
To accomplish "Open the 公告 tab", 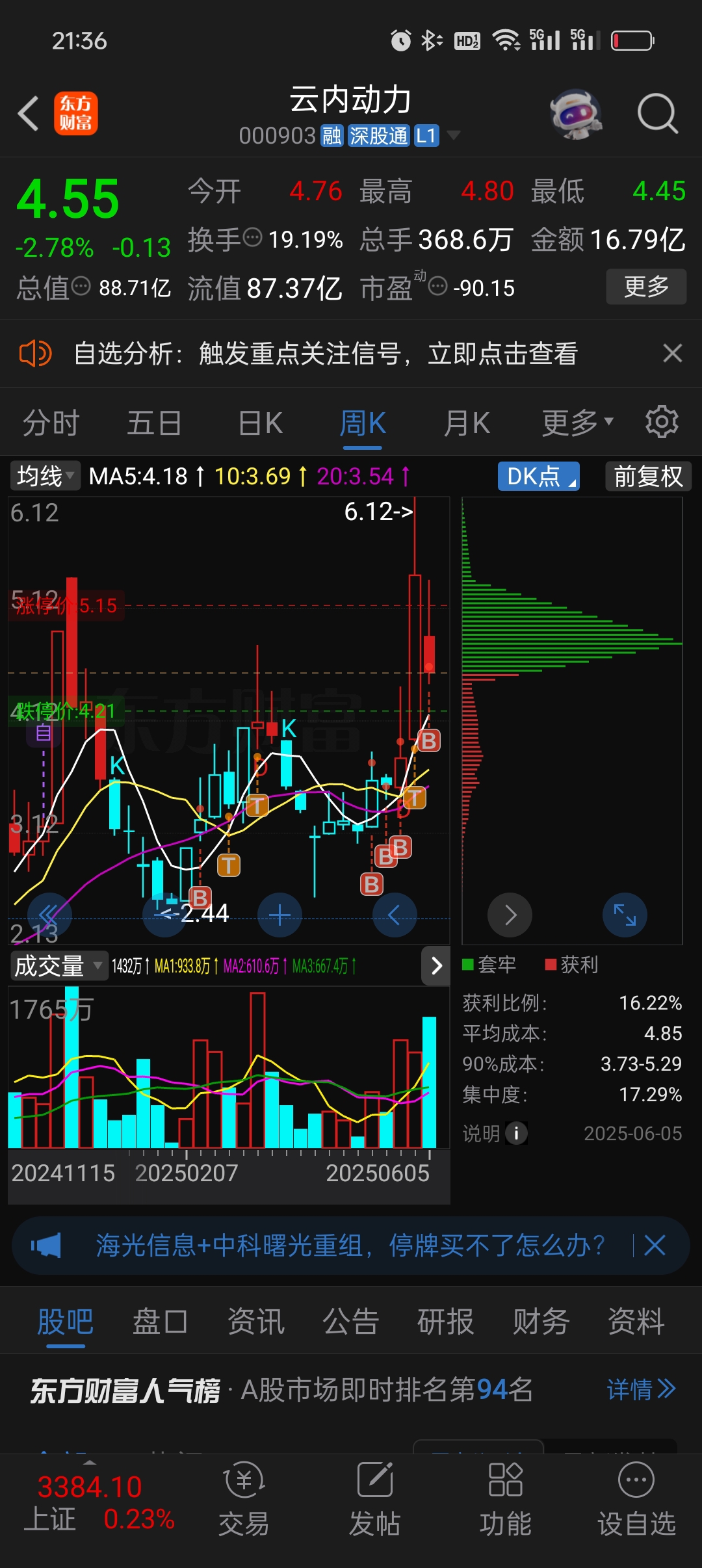I will [350, 1321].
